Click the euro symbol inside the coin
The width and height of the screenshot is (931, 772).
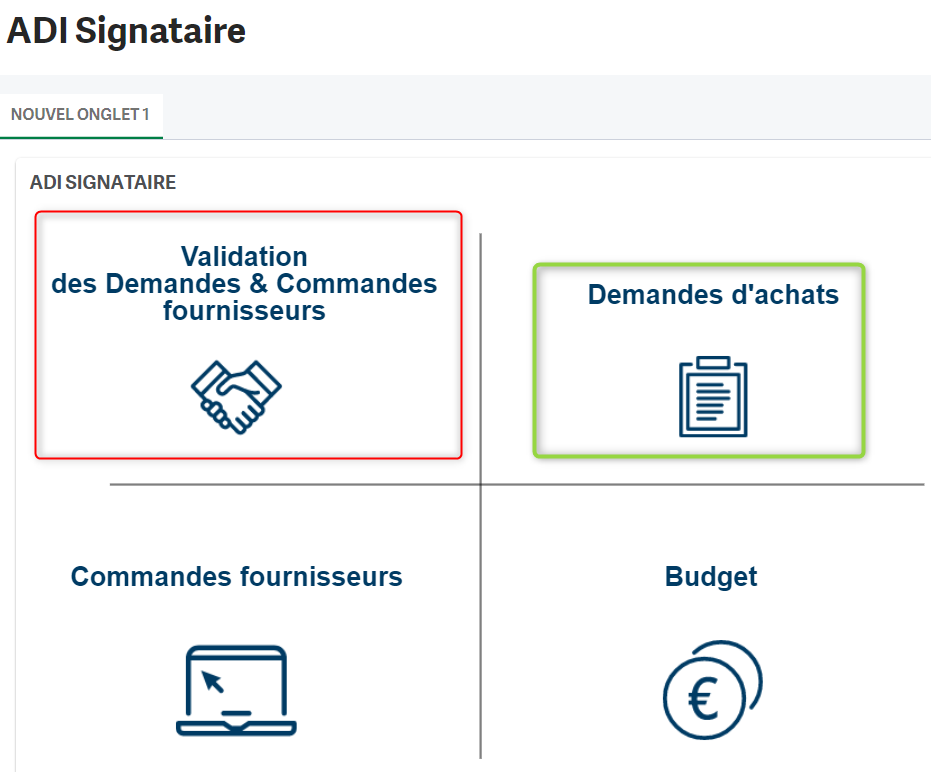704,700
